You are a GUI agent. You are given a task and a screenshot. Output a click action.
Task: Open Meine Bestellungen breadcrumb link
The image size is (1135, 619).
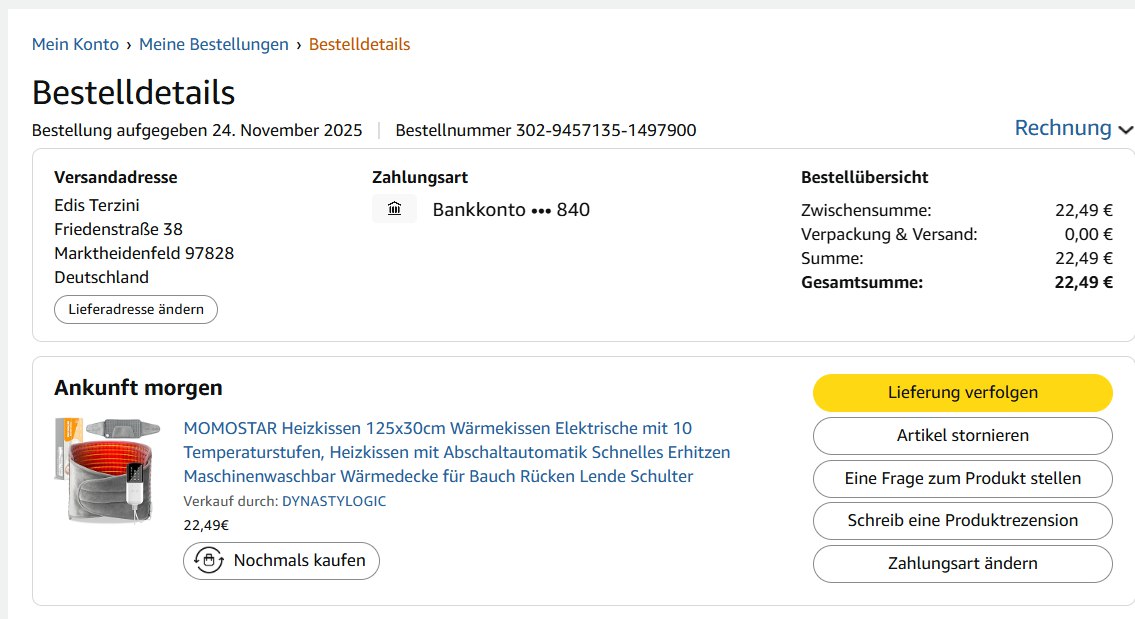[213, 44]
